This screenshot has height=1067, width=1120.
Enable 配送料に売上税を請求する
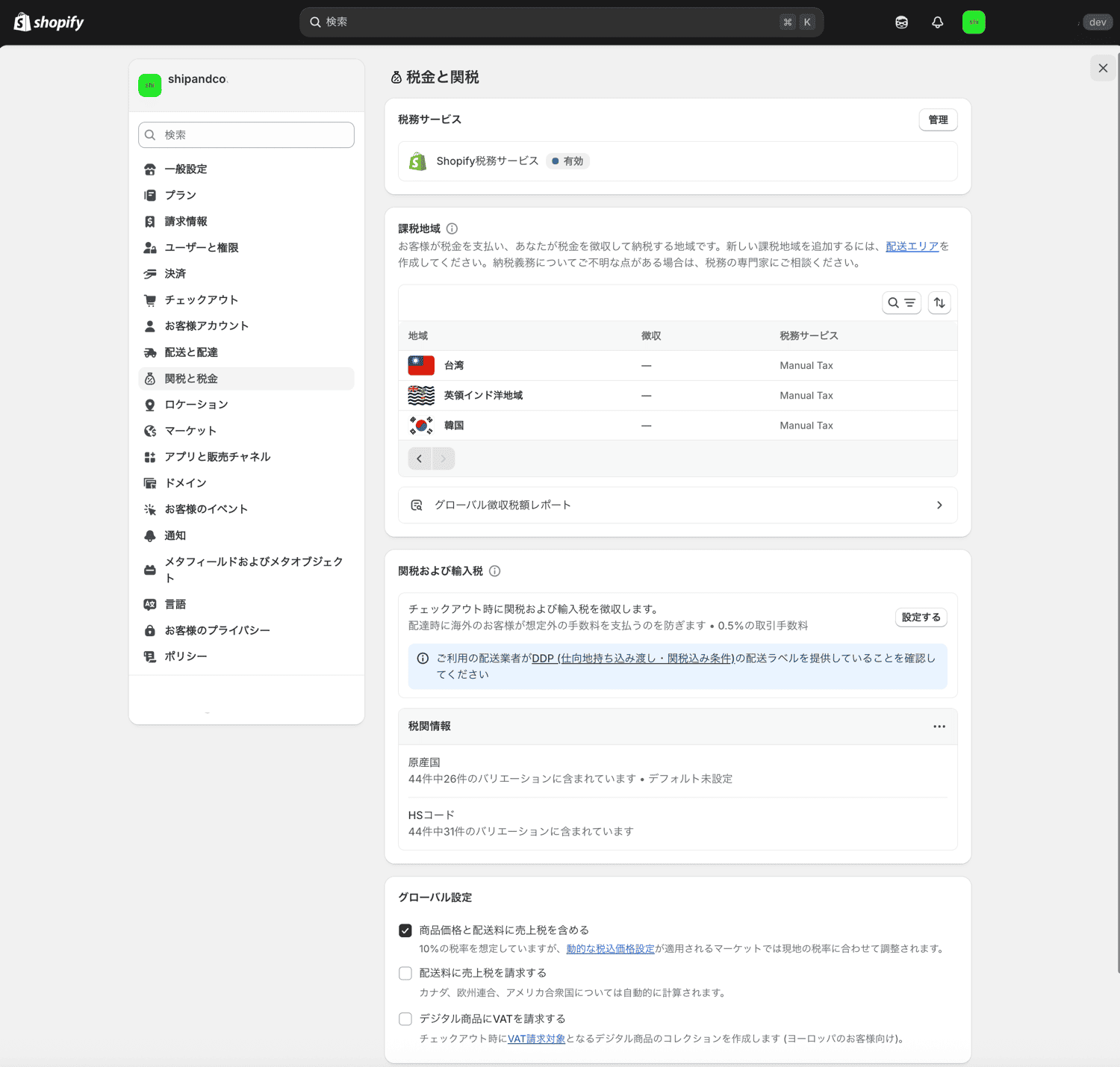(x=405, y=973)
